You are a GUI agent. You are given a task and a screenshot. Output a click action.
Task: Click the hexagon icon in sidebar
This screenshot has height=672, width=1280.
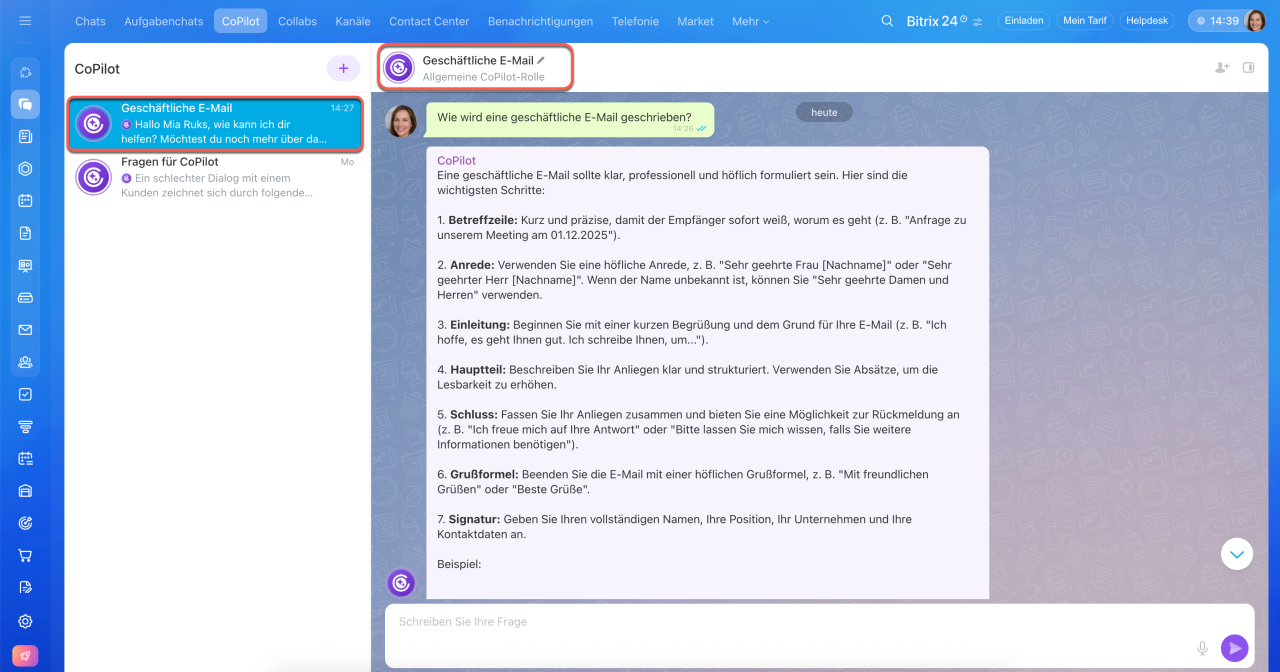point(25,168)
